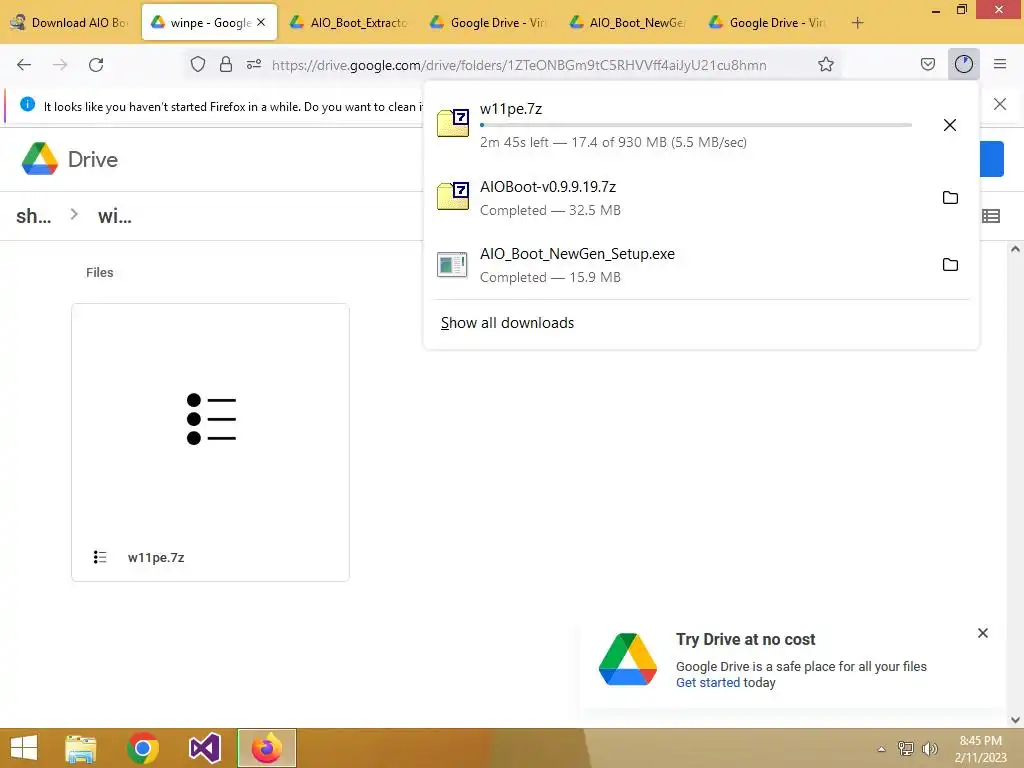Screen dimensions: 1024x768
Task: Dismiss the Firefox cleanup notification bar
Action: [999, 104]
